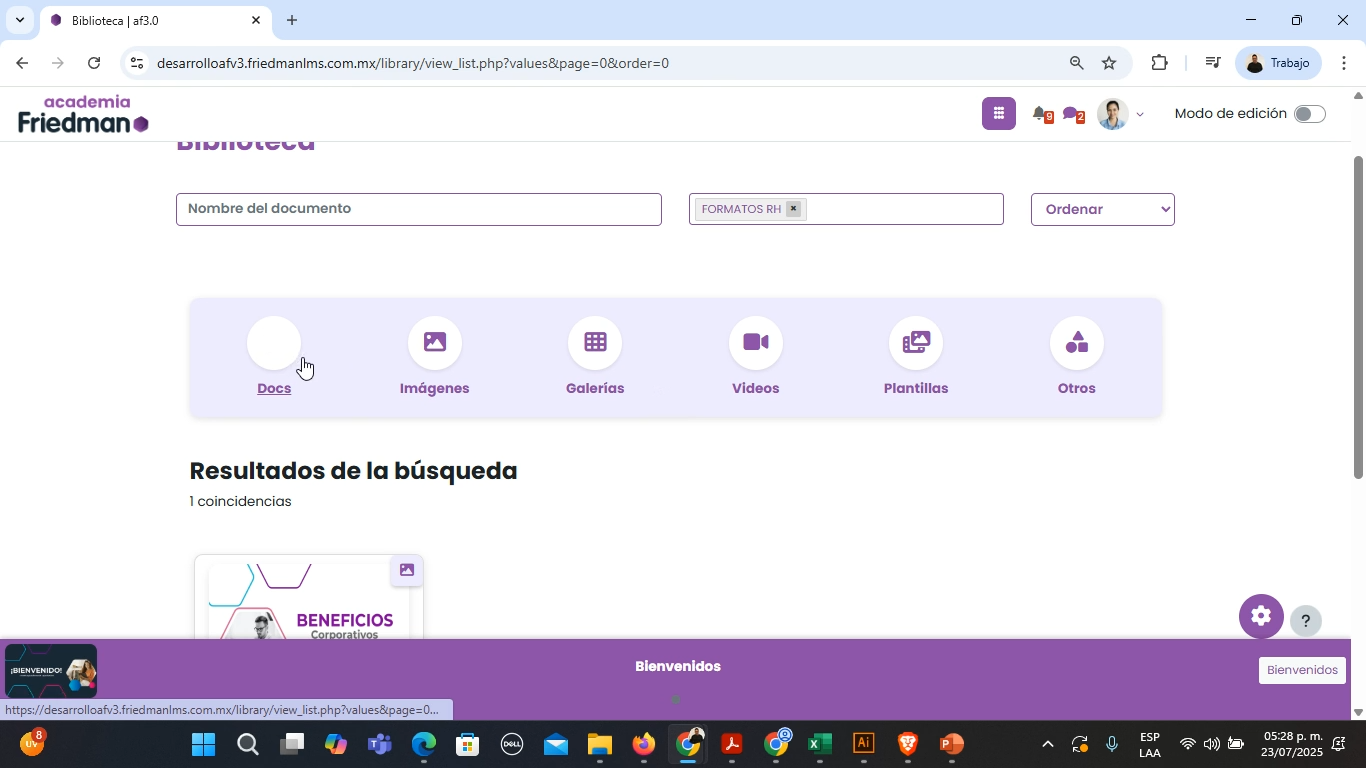Open the Windows Start menu
Screen dimensions: 1366x768
tap(204, 744)
